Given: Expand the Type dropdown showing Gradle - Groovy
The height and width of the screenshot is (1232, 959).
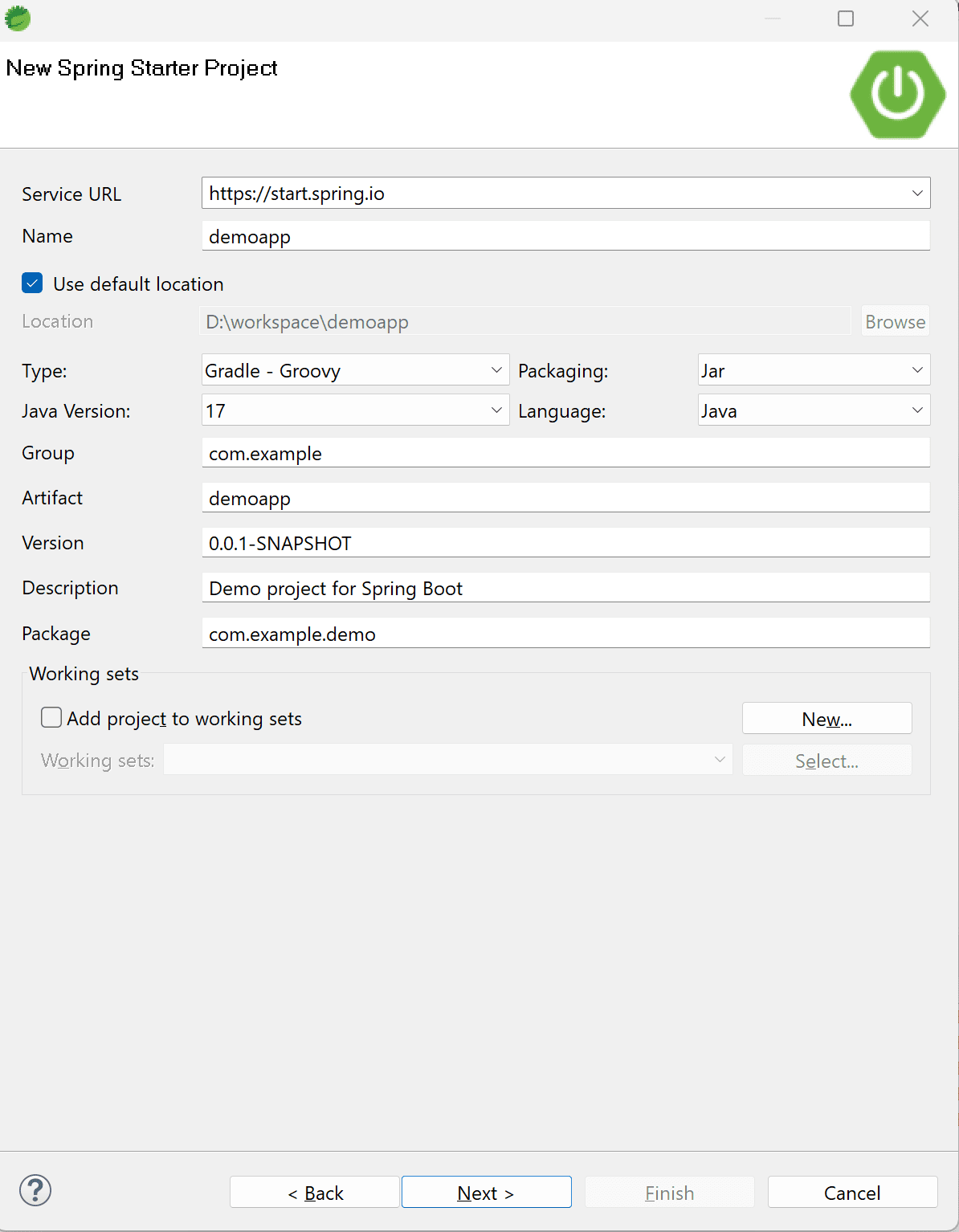Looking at the screenshot, I should 496,369.
